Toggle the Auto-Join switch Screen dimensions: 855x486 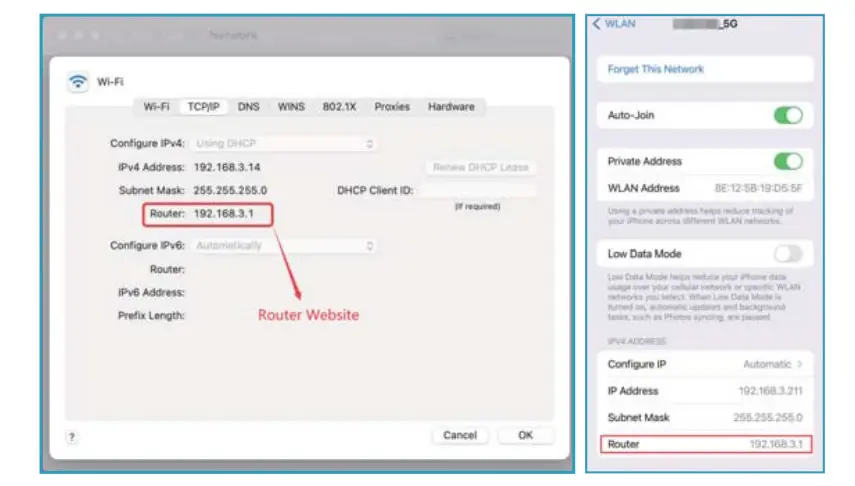788,116
